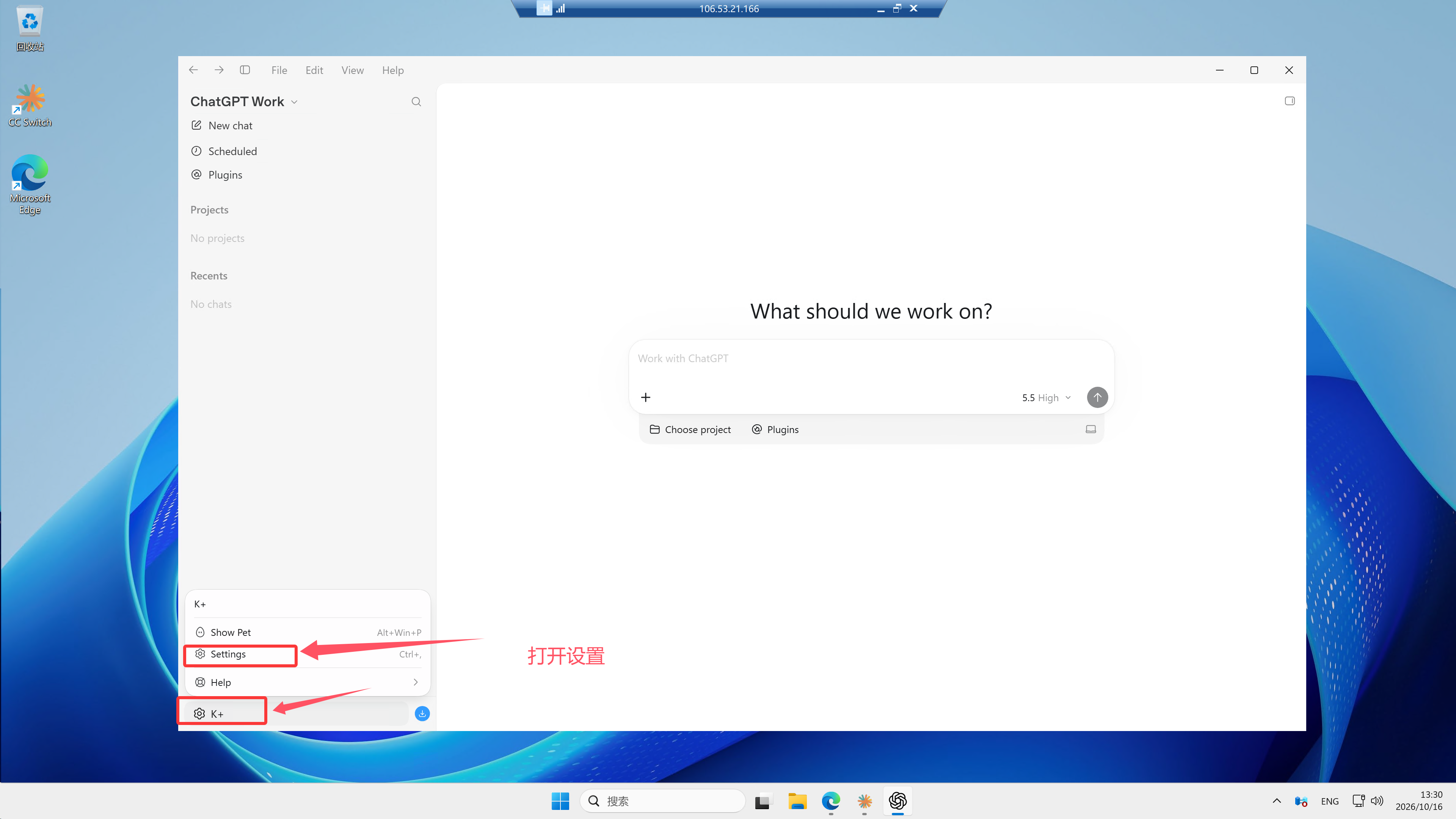Focus the Work with ChatGPT input
Screen dimensions: 1456x819
click(x=871, y=359)
